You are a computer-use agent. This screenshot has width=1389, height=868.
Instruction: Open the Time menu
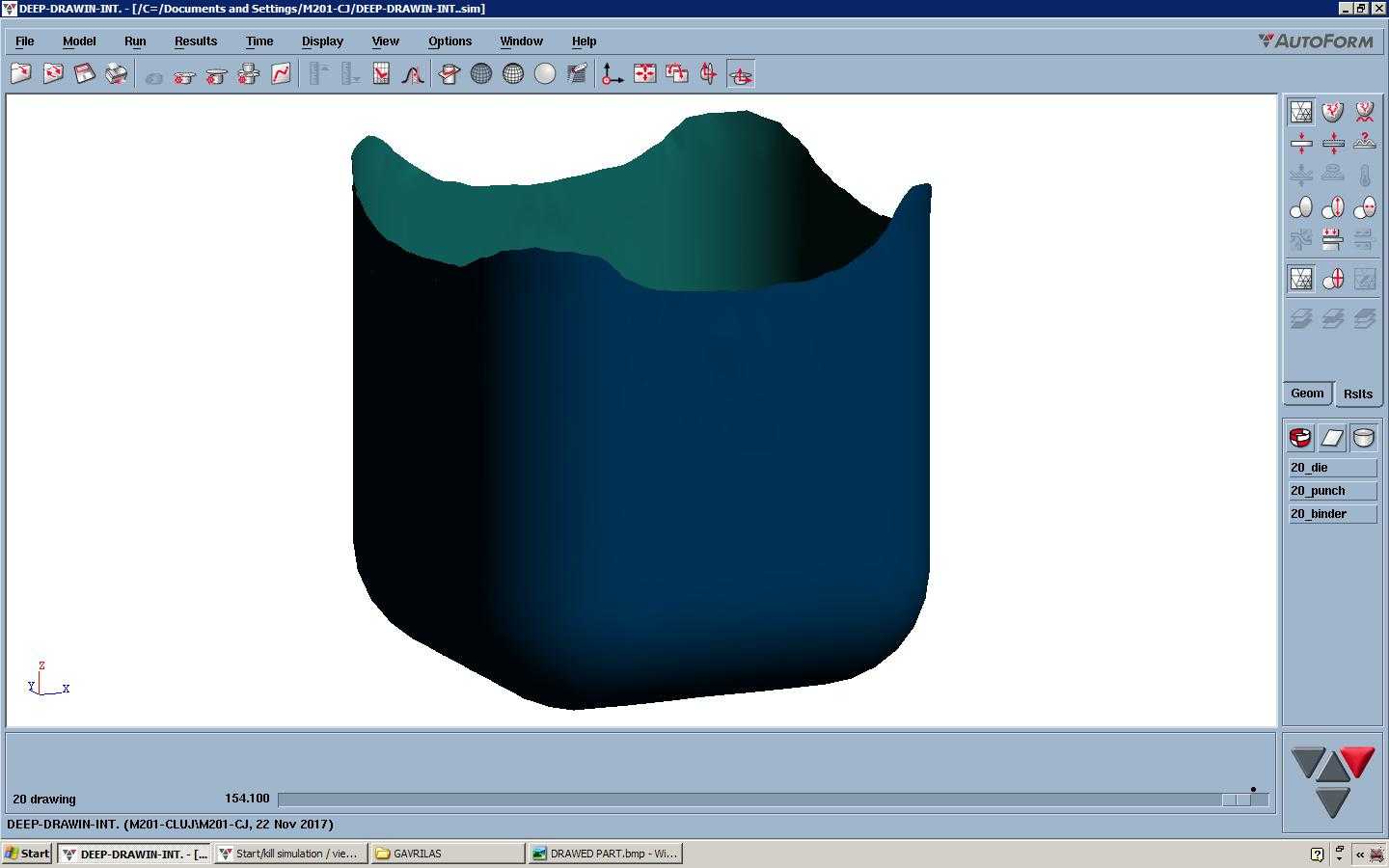click(259, 41)
